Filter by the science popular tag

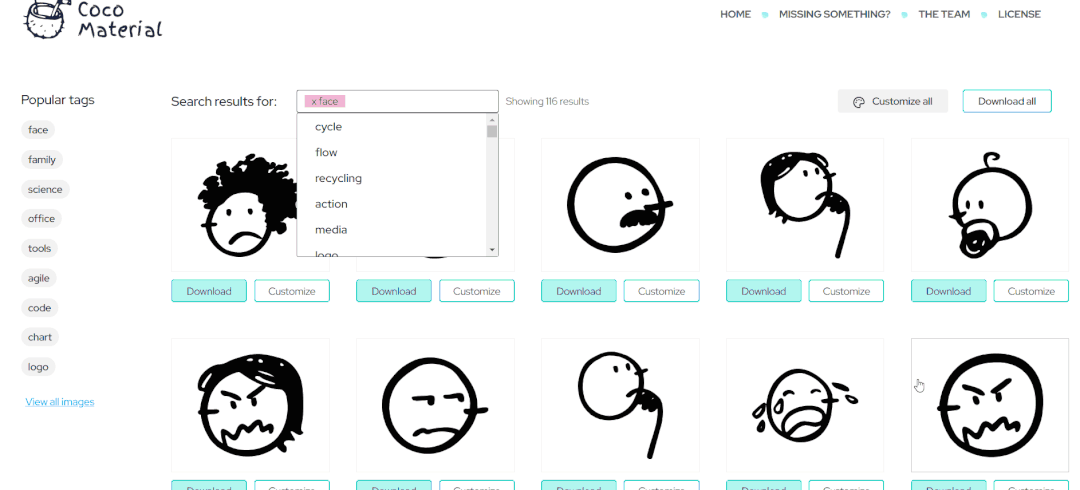coord(45,189)
